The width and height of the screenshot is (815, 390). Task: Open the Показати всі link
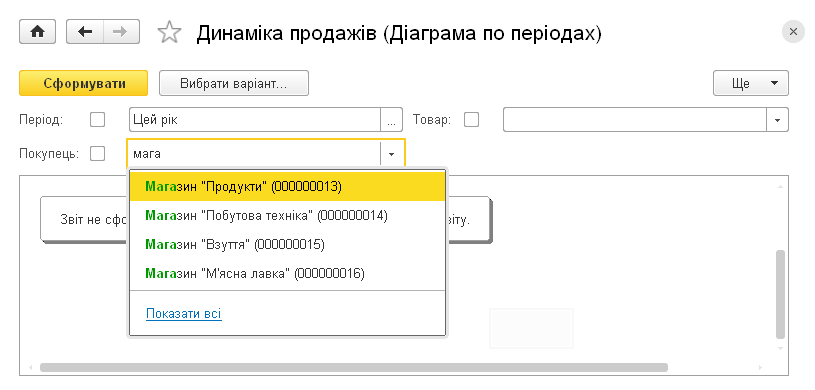pyautogui.click(x=184, y=314)
